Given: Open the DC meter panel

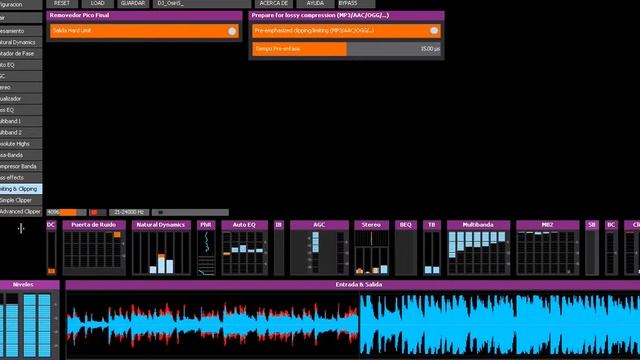Looking at the screenshot, I should 51,248.
